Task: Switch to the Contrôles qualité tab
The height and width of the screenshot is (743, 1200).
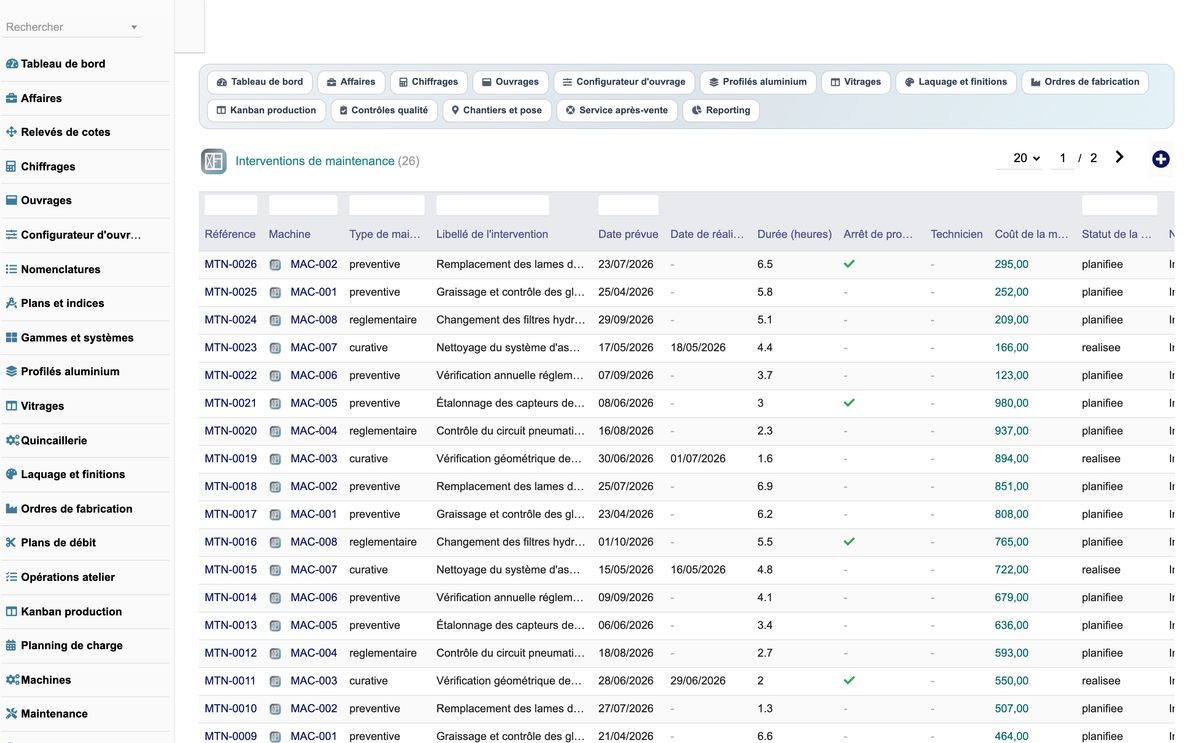Action: 383,110
